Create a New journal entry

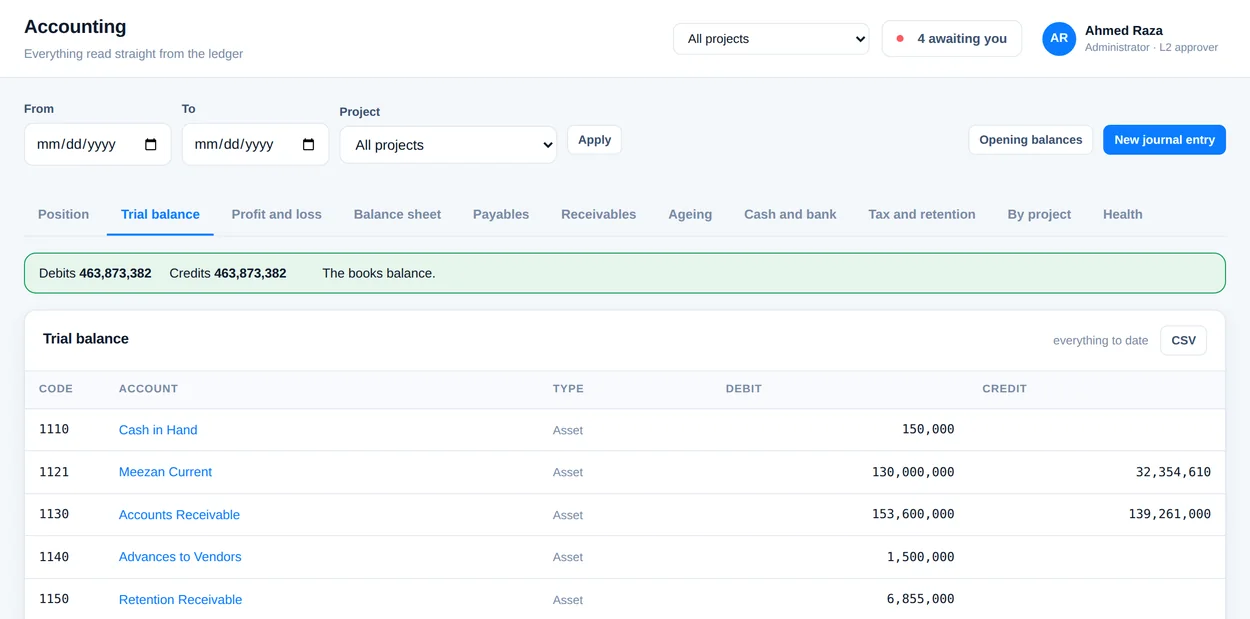point(1164,140)
